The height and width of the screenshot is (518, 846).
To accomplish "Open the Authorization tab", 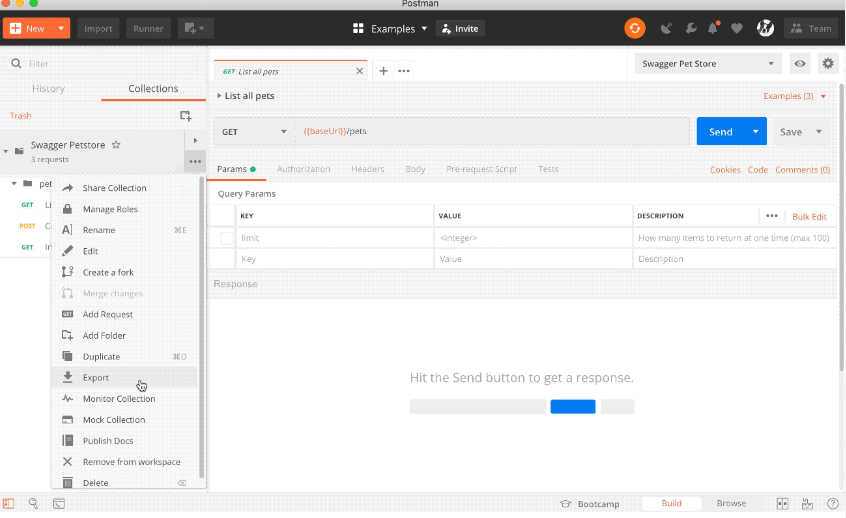I will (303, 169).
